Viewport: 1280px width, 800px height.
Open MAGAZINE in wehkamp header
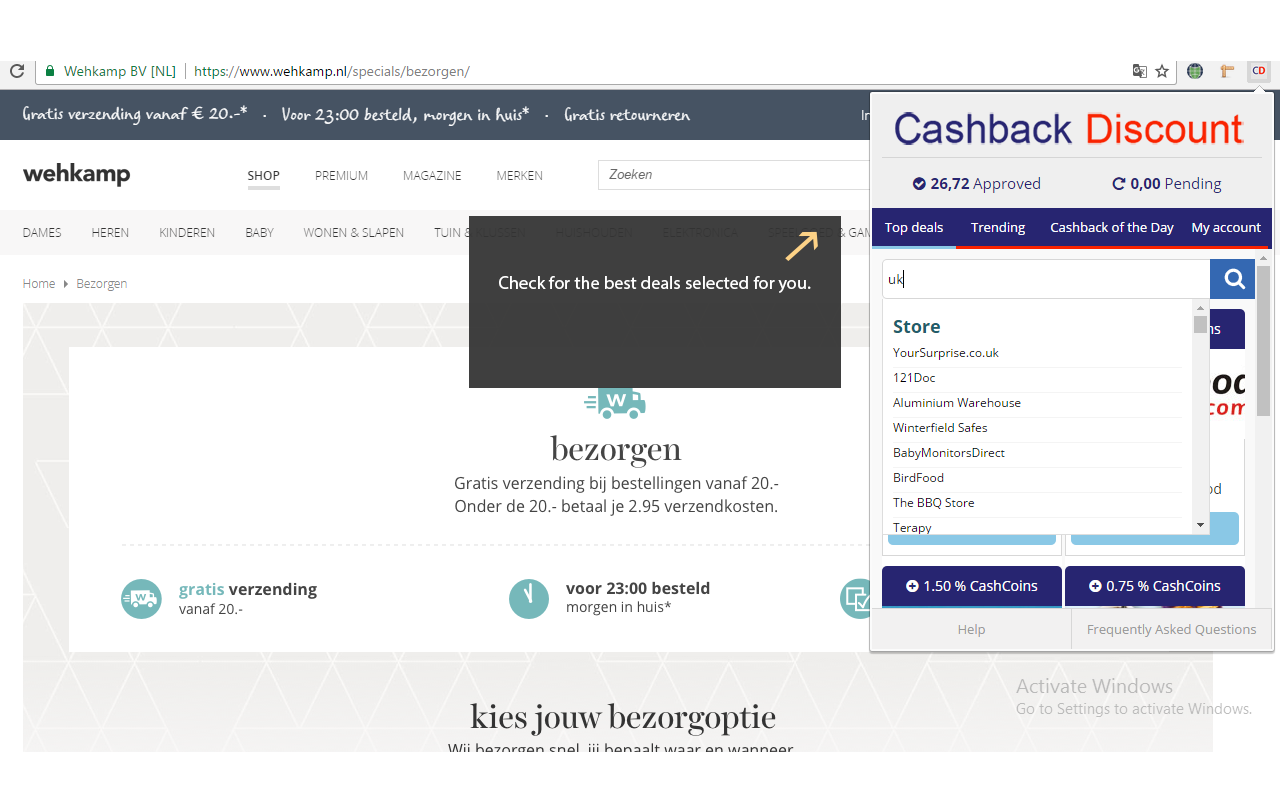pyautogui.click(x=432, y=175)
